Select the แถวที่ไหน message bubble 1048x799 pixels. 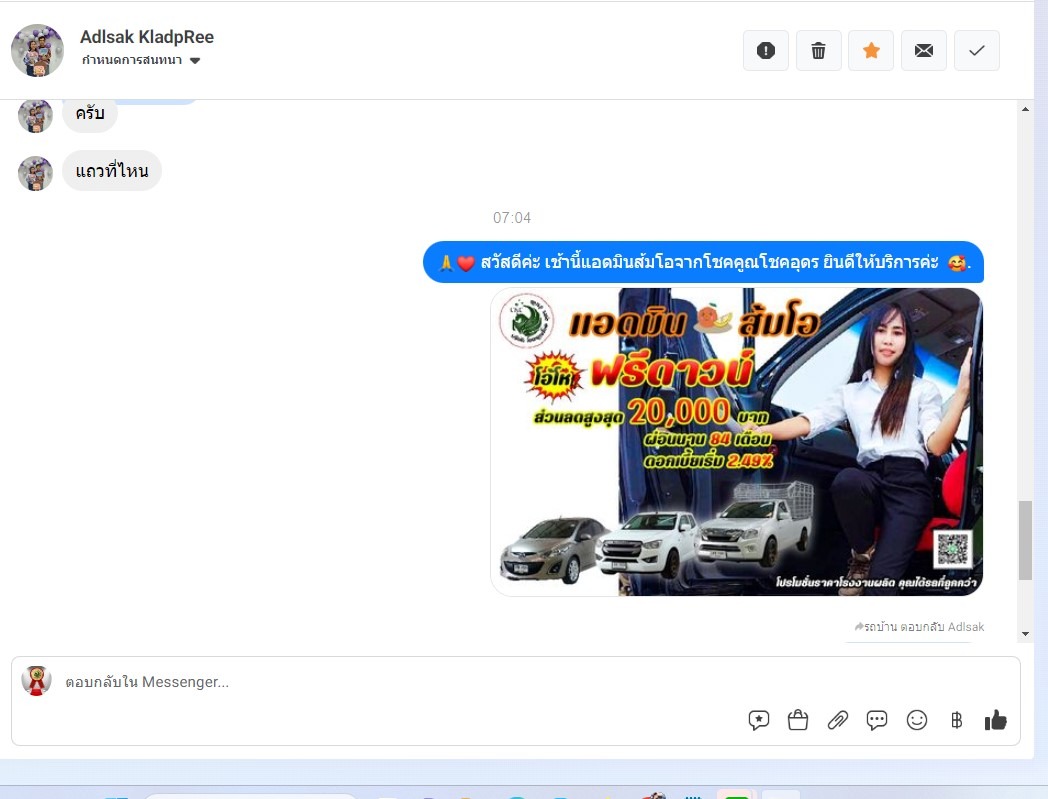[x=112, y=171]
